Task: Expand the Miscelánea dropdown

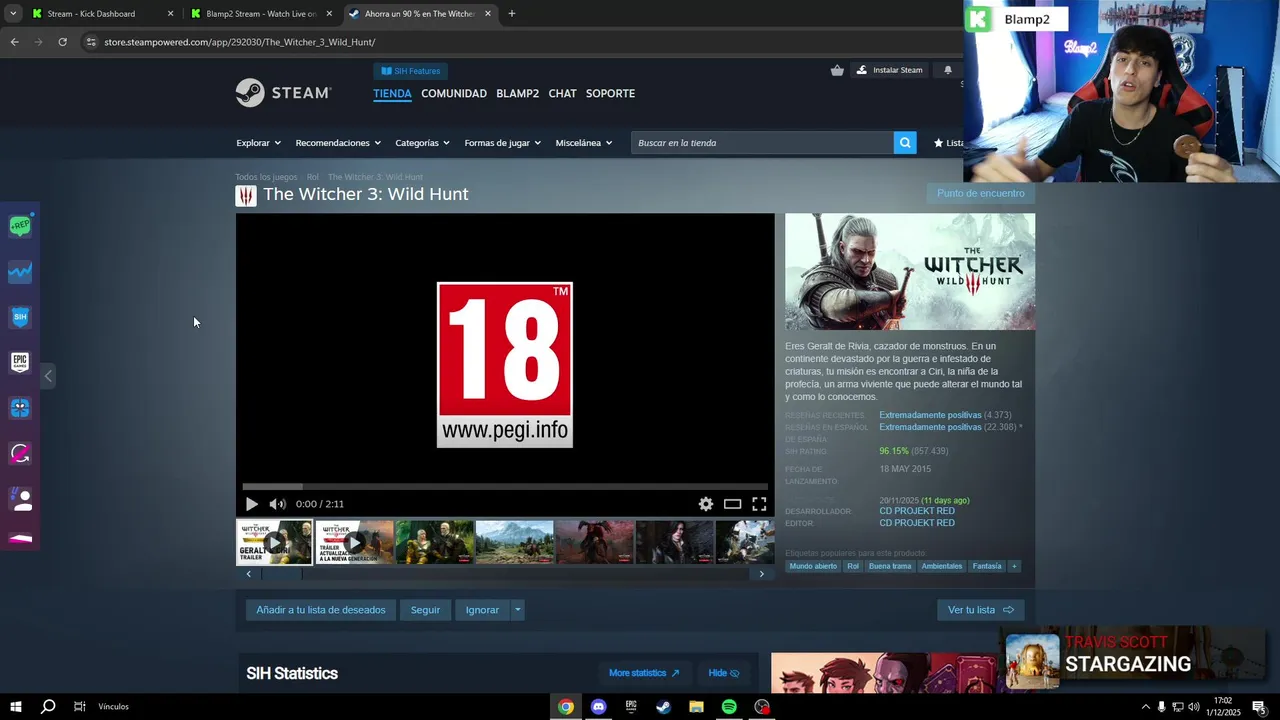Action: click(583, 143)
